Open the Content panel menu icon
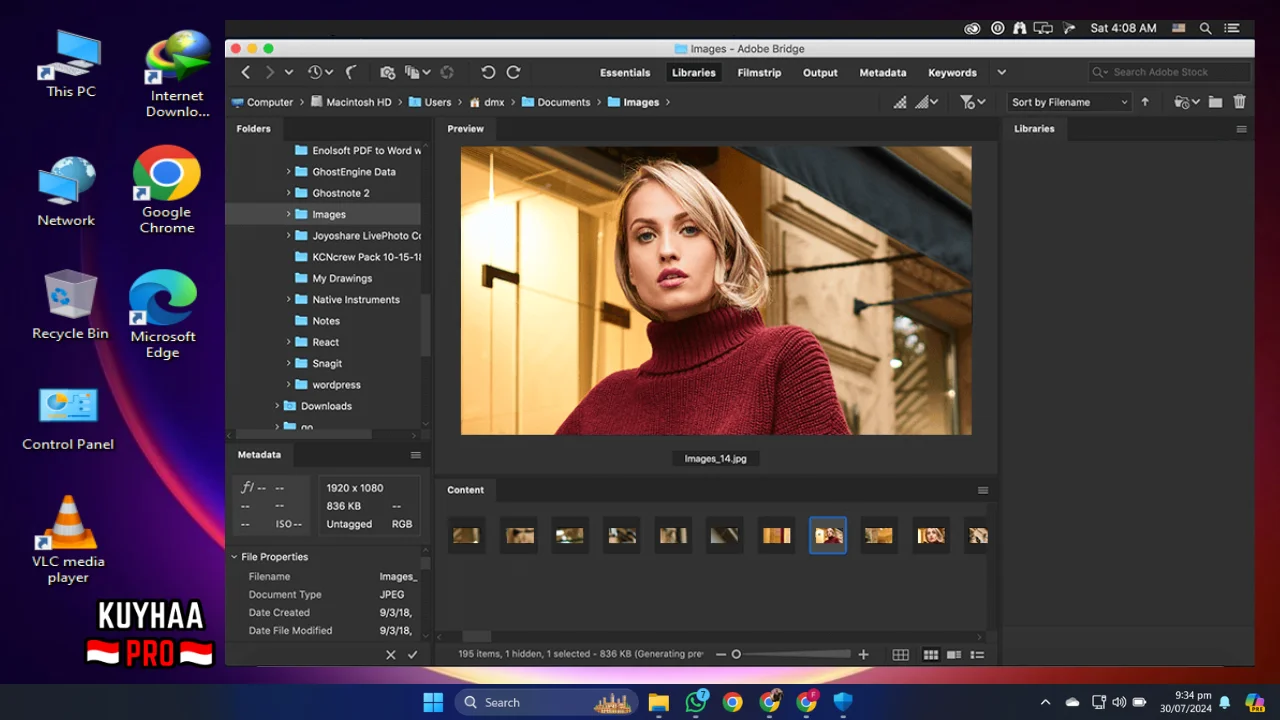1280x720 pixels. [x=983, y=490]
